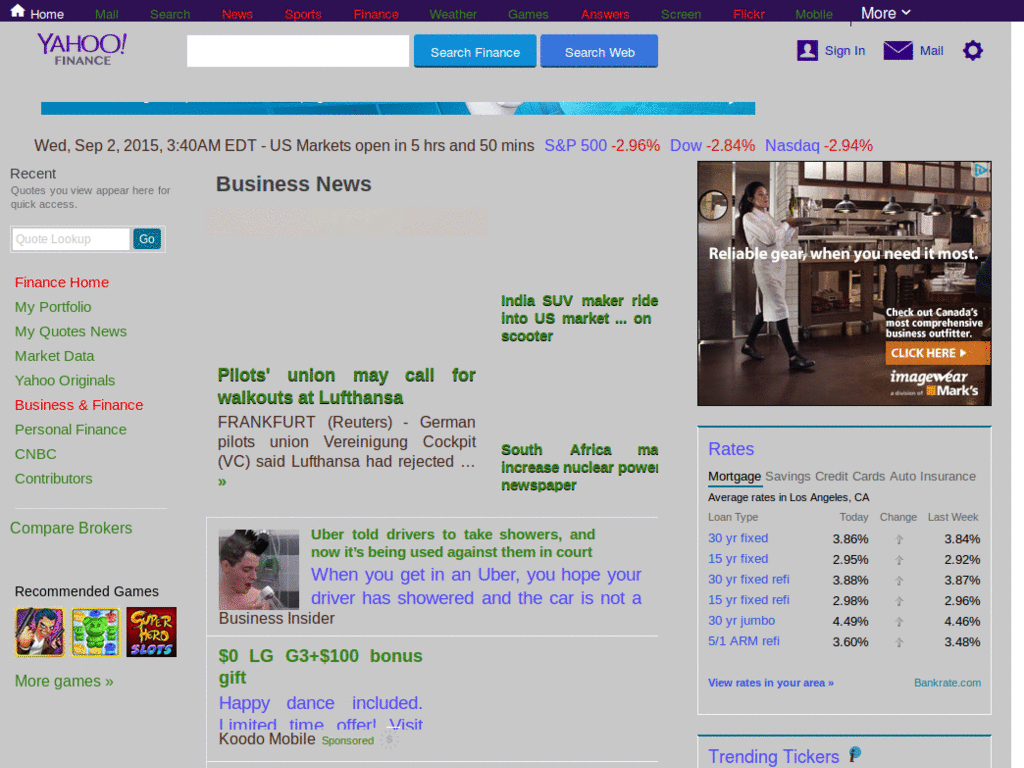Open CNBC in sidebar
Image resolution: width=1024 pixels, height=768 pixels.
click(35, 454)
